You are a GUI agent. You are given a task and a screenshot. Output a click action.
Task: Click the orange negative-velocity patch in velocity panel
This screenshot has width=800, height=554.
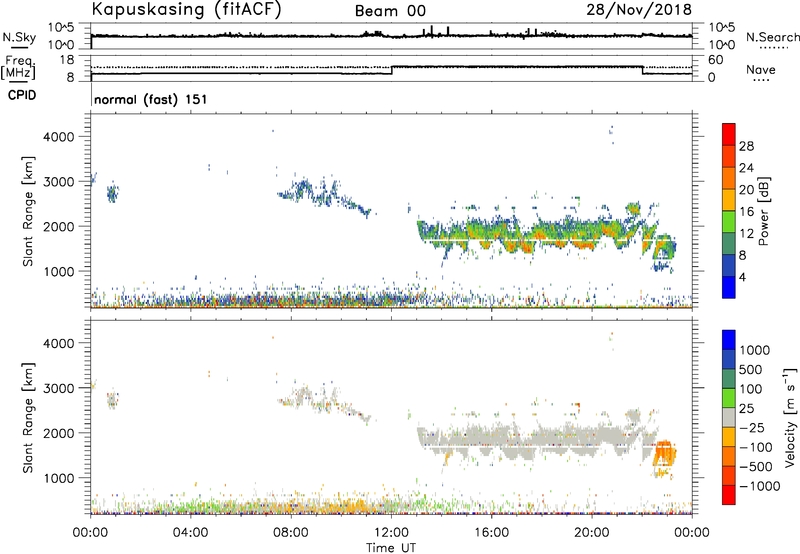tap(665, 454)
